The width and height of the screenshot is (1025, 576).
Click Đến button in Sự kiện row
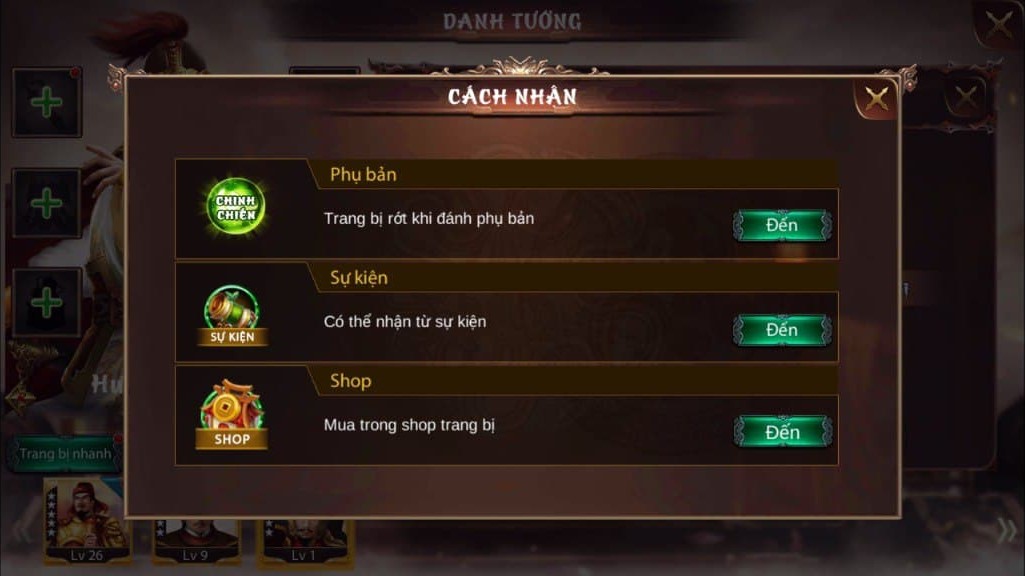click(782, 330)
